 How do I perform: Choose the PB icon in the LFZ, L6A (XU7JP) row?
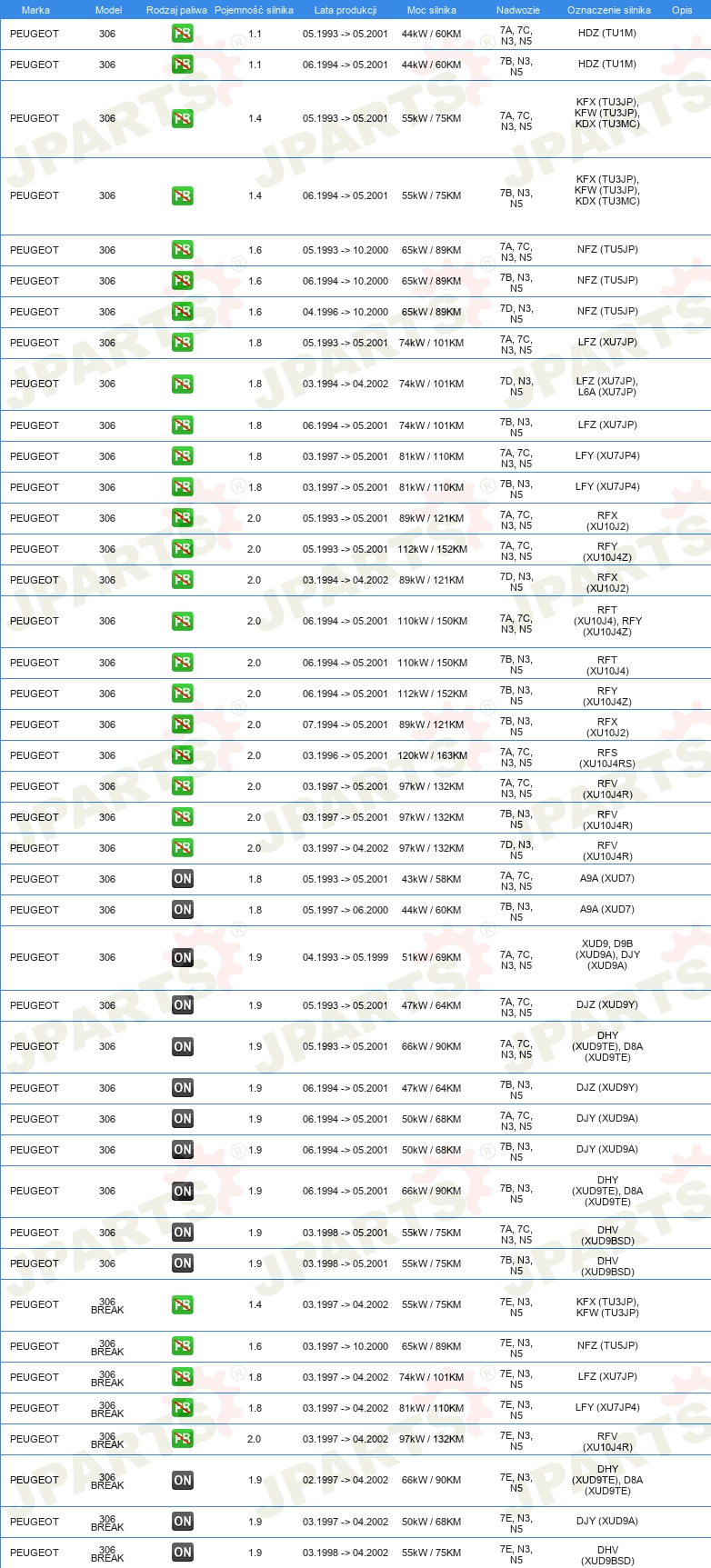183,384
